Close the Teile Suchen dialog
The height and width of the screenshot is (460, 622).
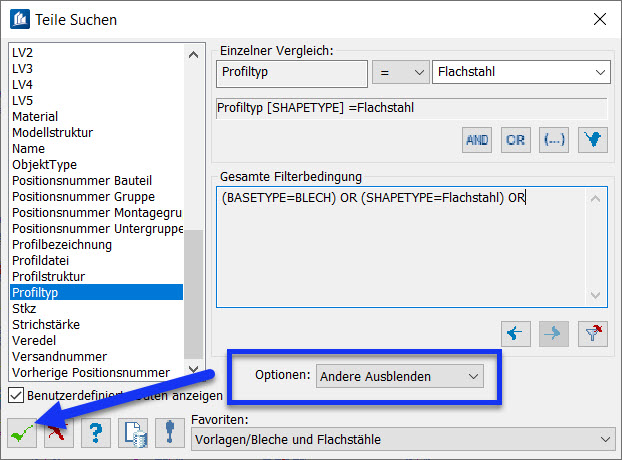coord(599,19)
